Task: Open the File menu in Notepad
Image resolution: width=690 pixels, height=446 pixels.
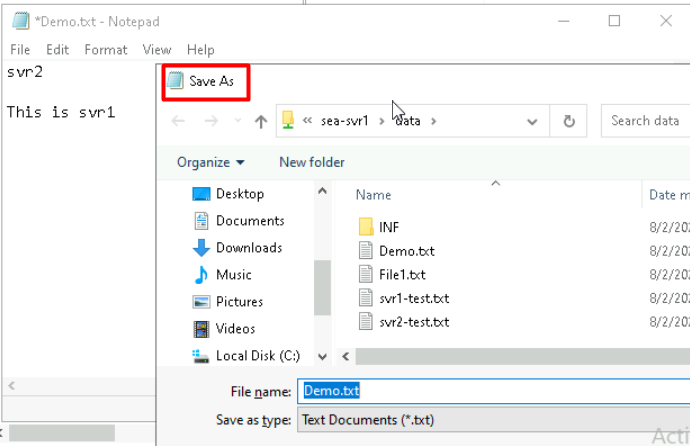Action: 20,50
